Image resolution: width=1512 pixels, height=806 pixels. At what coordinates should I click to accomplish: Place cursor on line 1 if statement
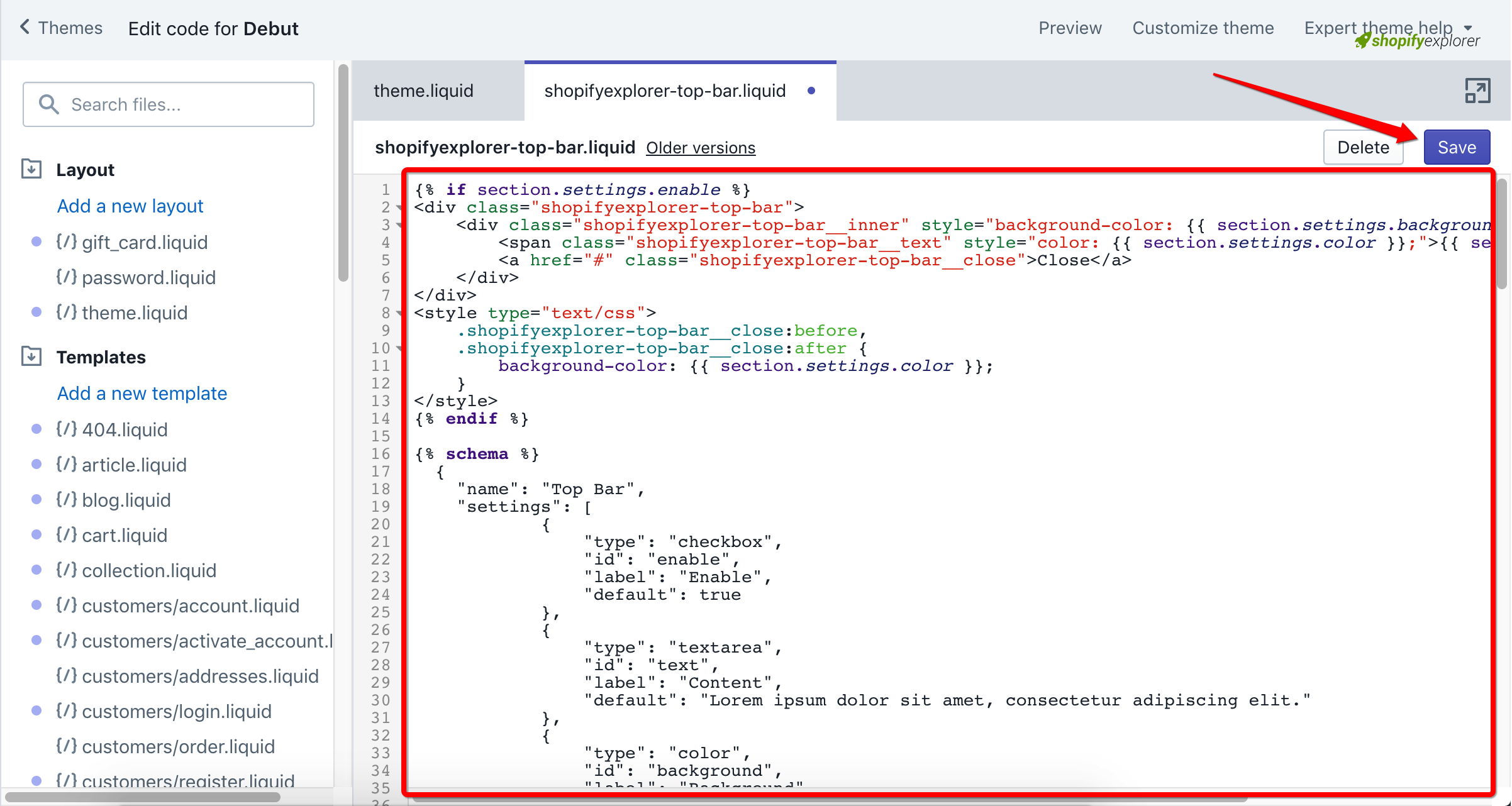582,190
